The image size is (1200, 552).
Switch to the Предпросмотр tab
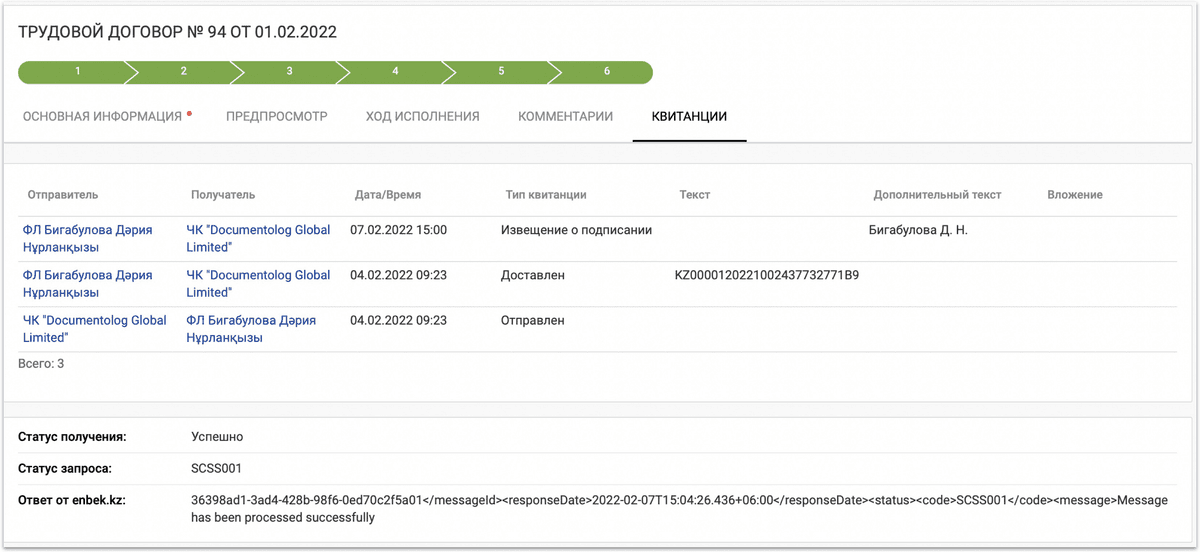[x=277, y=116]
